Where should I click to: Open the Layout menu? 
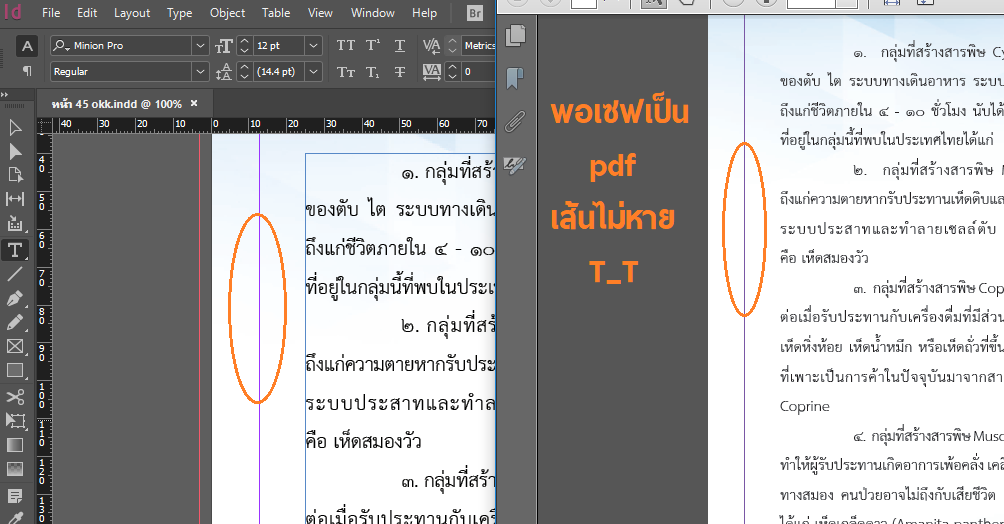coord(132,13)
